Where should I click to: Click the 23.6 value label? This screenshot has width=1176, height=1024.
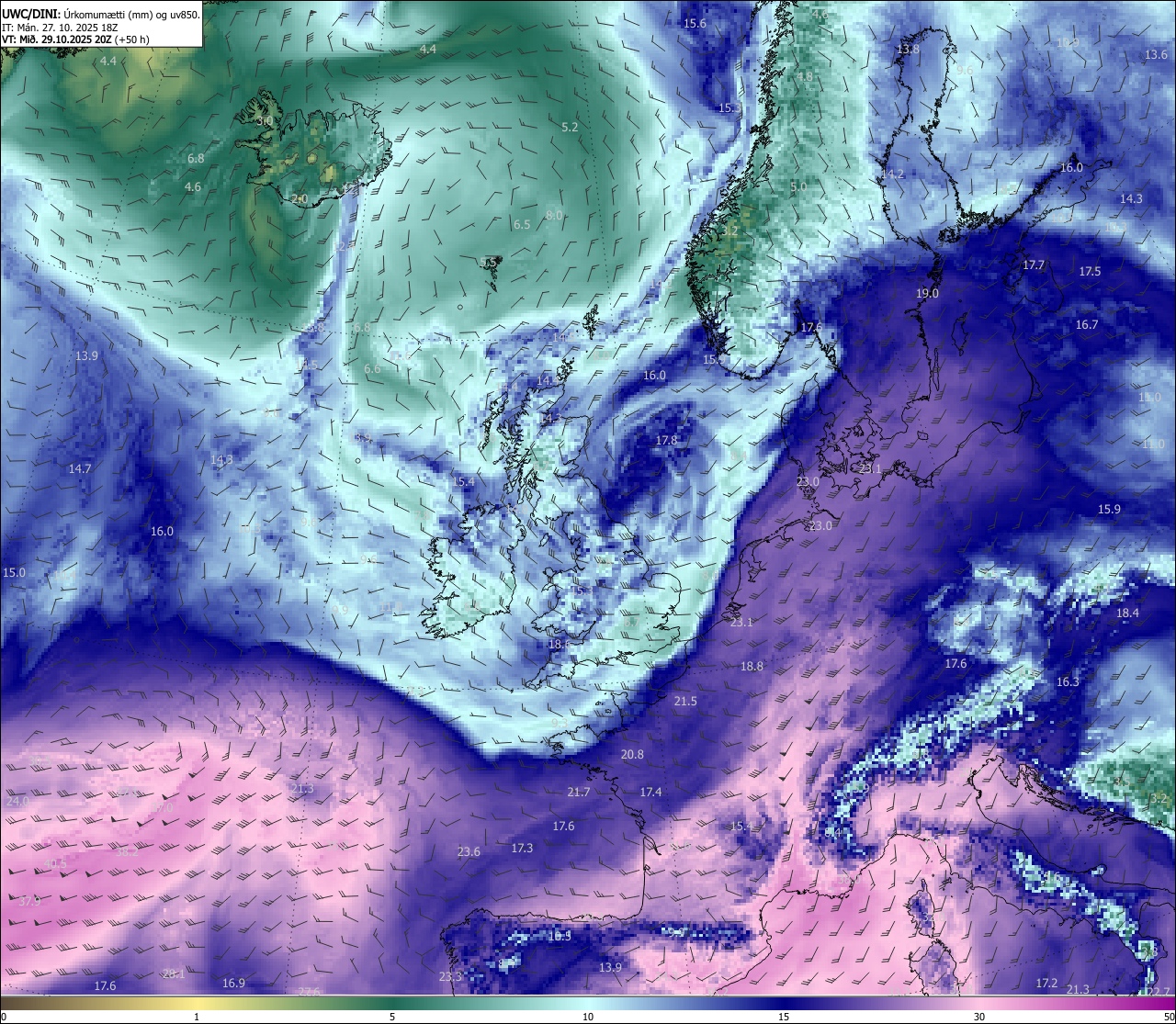[x=469, y=852]
